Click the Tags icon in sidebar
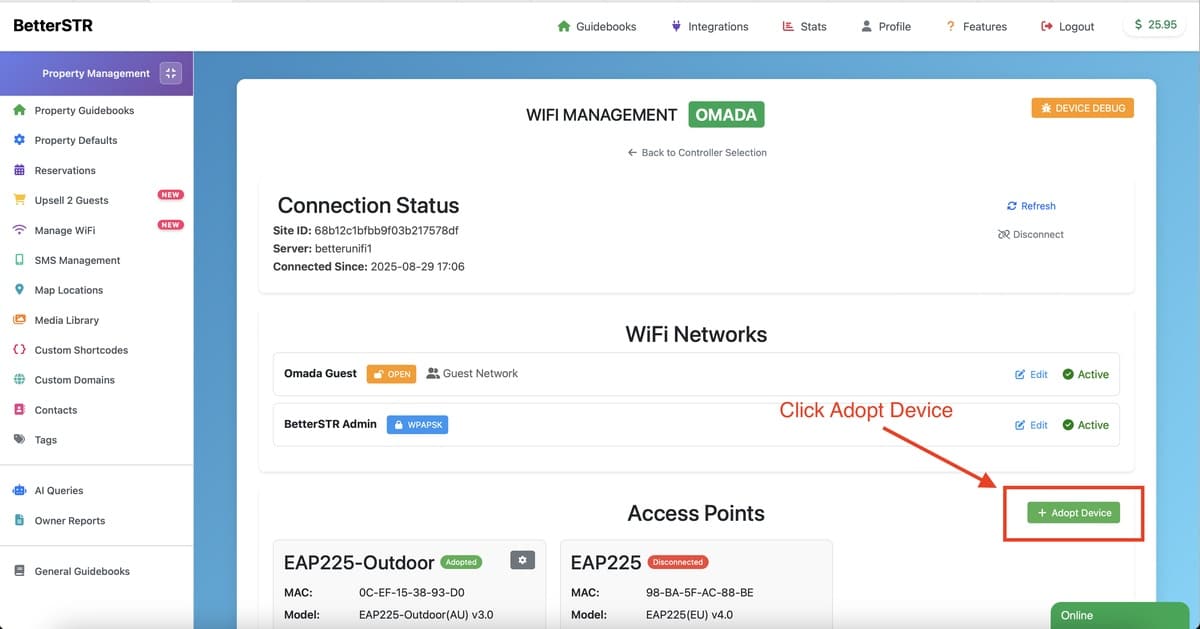Screen dimensions: 1200x629 pyautogui.click(x=19, y=440)
